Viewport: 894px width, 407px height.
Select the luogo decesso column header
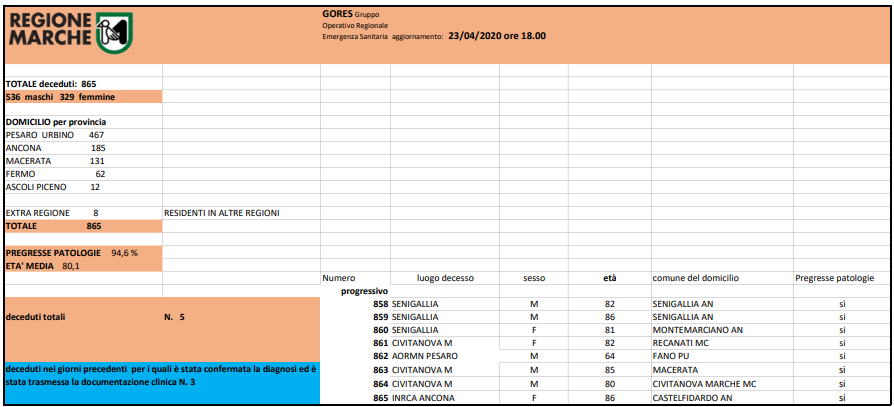pos(445,278)
